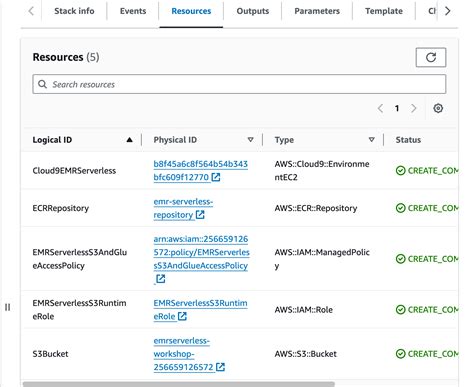Image resolution: width=474 pixels, height=387 pixels.
Task: Go to next resources page
Action: tap(414, 108)
